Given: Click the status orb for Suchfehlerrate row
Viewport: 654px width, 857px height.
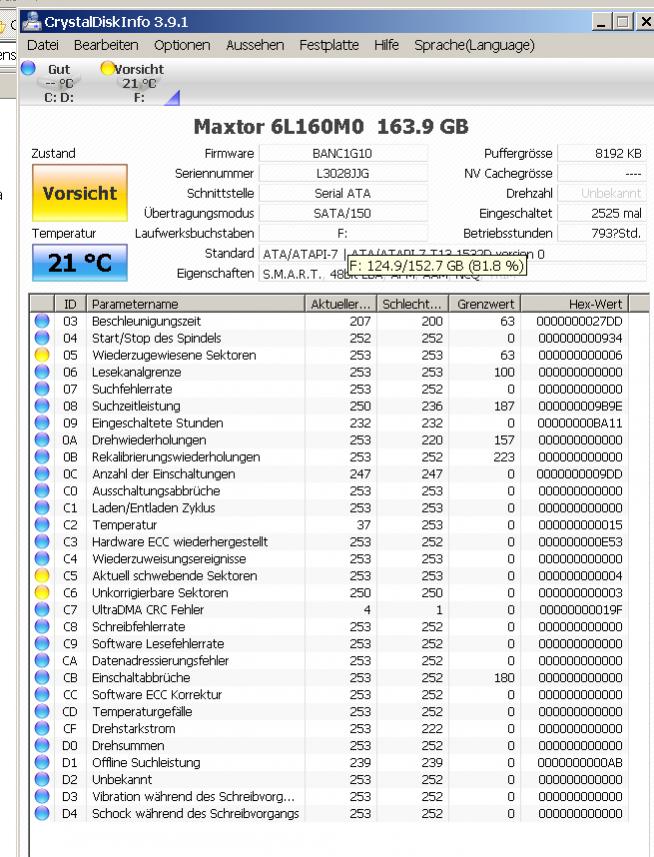Looking at the screenshot, I should click(x=42, y=389).
